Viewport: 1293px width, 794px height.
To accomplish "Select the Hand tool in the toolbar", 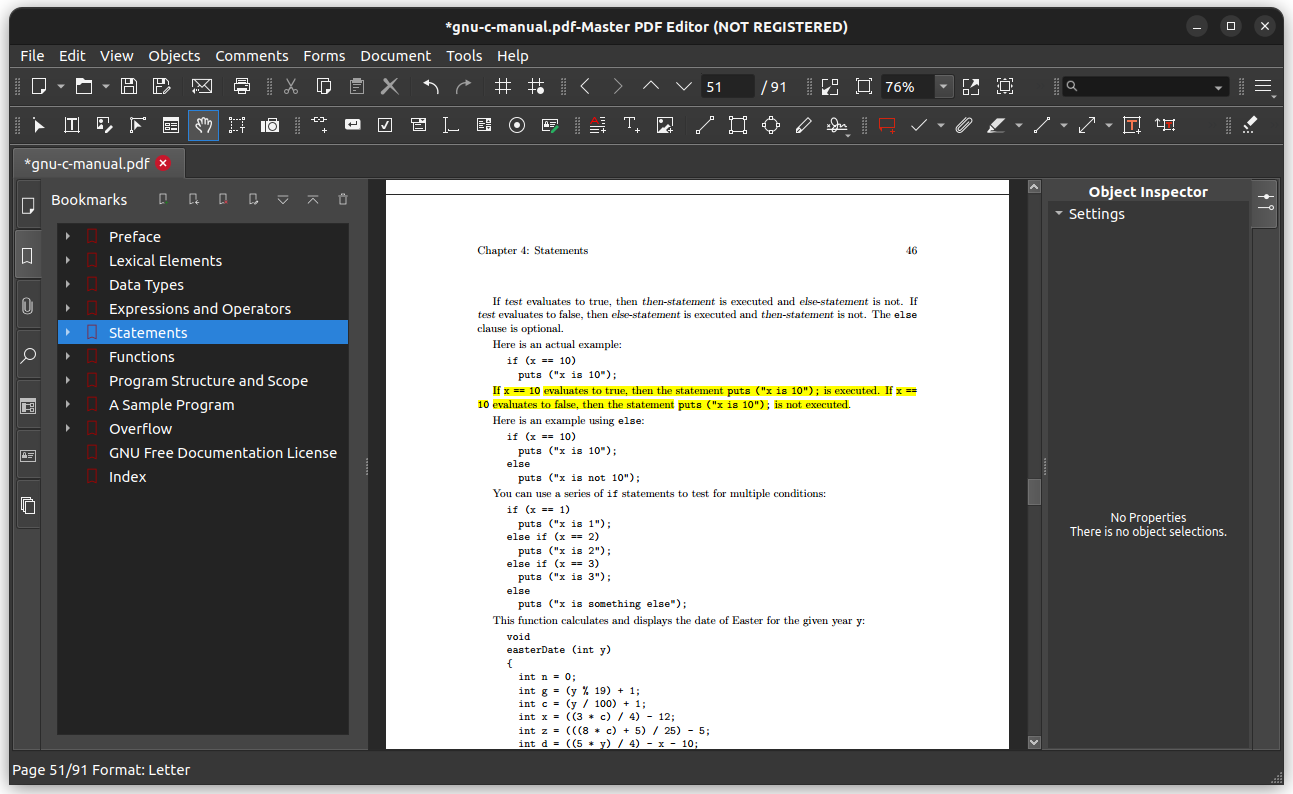I will 203,124.
